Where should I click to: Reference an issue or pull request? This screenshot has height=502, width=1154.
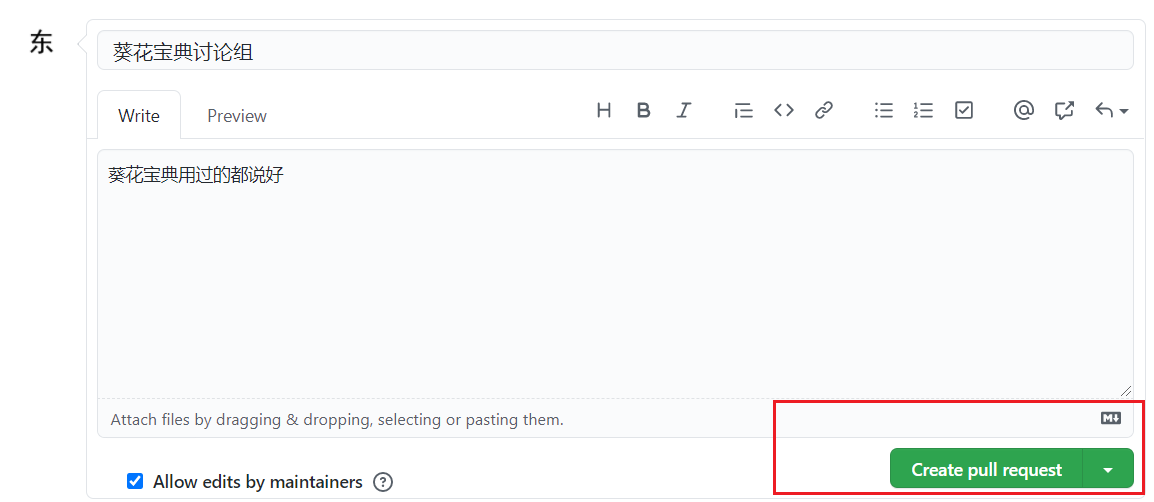[1064, 110]
